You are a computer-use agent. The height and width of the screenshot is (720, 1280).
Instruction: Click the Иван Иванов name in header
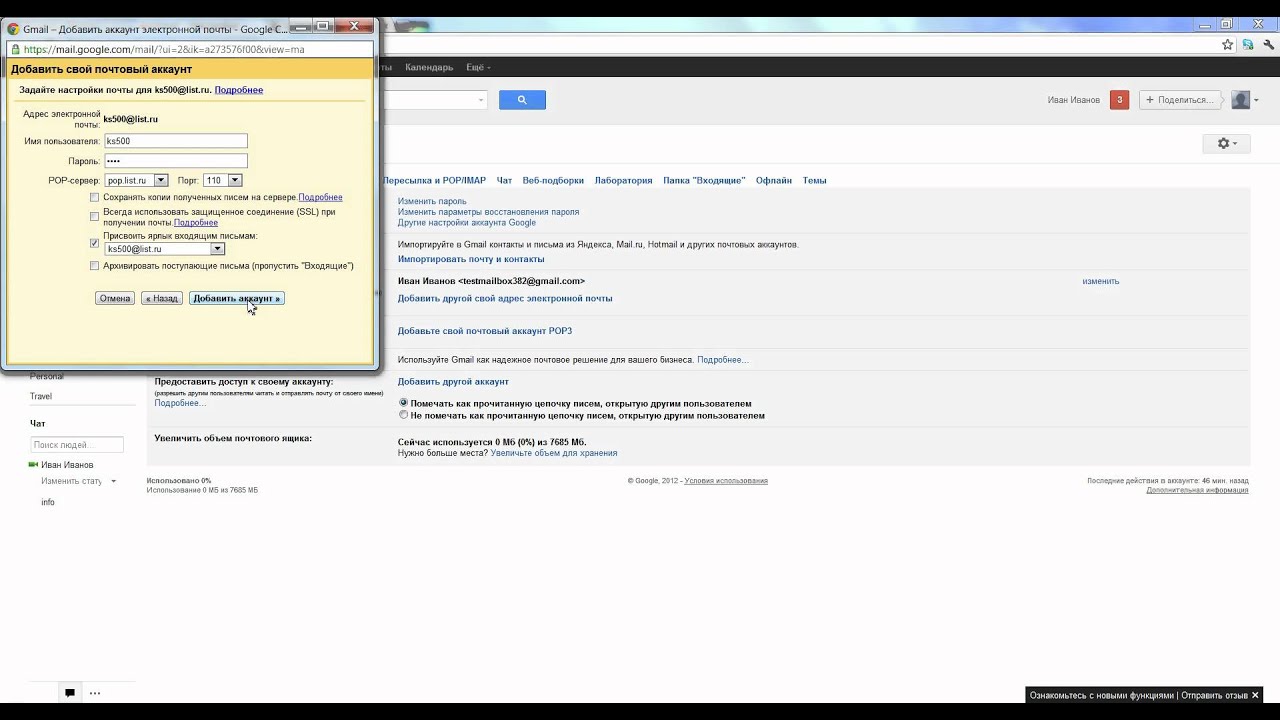click(1073, 100)
